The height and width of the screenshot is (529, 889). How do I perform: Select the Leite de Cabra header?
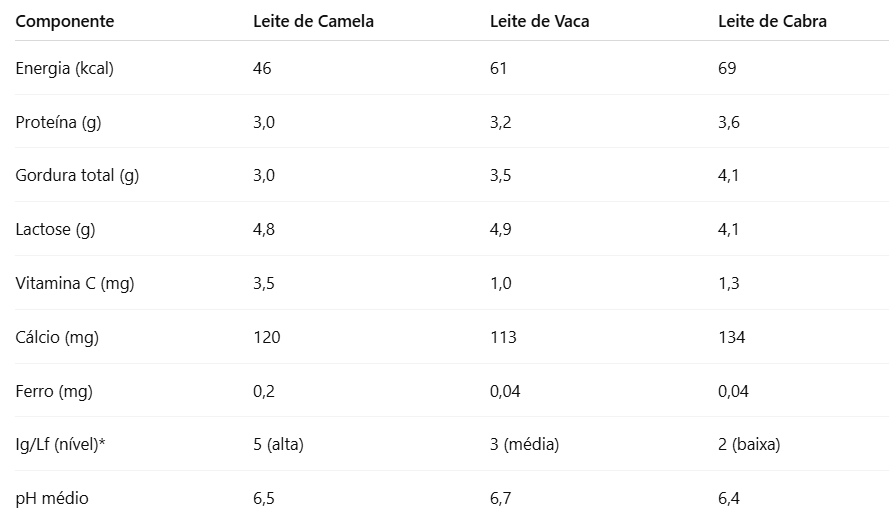pyautogui.click(x=772, y=22)
